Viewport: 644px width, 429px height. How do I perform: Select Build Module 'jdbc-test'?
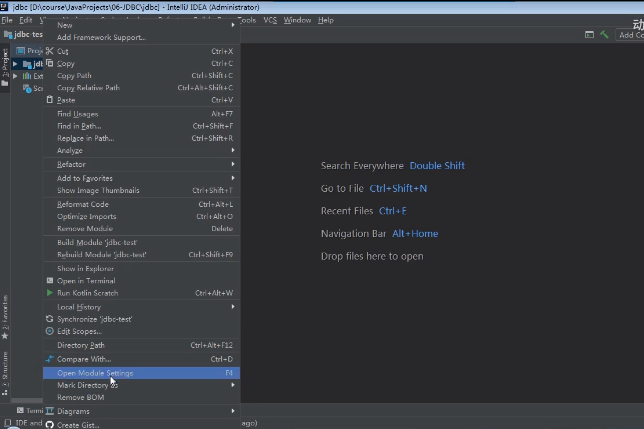142,242
